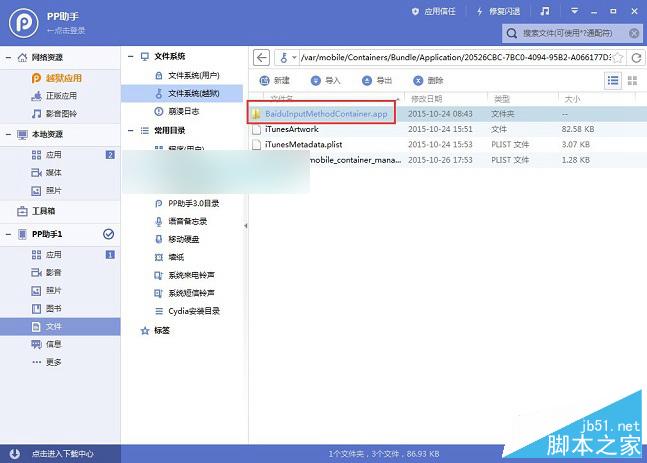Screen dimensions: 647x463
Task: Collapse the 网络资源 section
Action: (x=8, y=57)
